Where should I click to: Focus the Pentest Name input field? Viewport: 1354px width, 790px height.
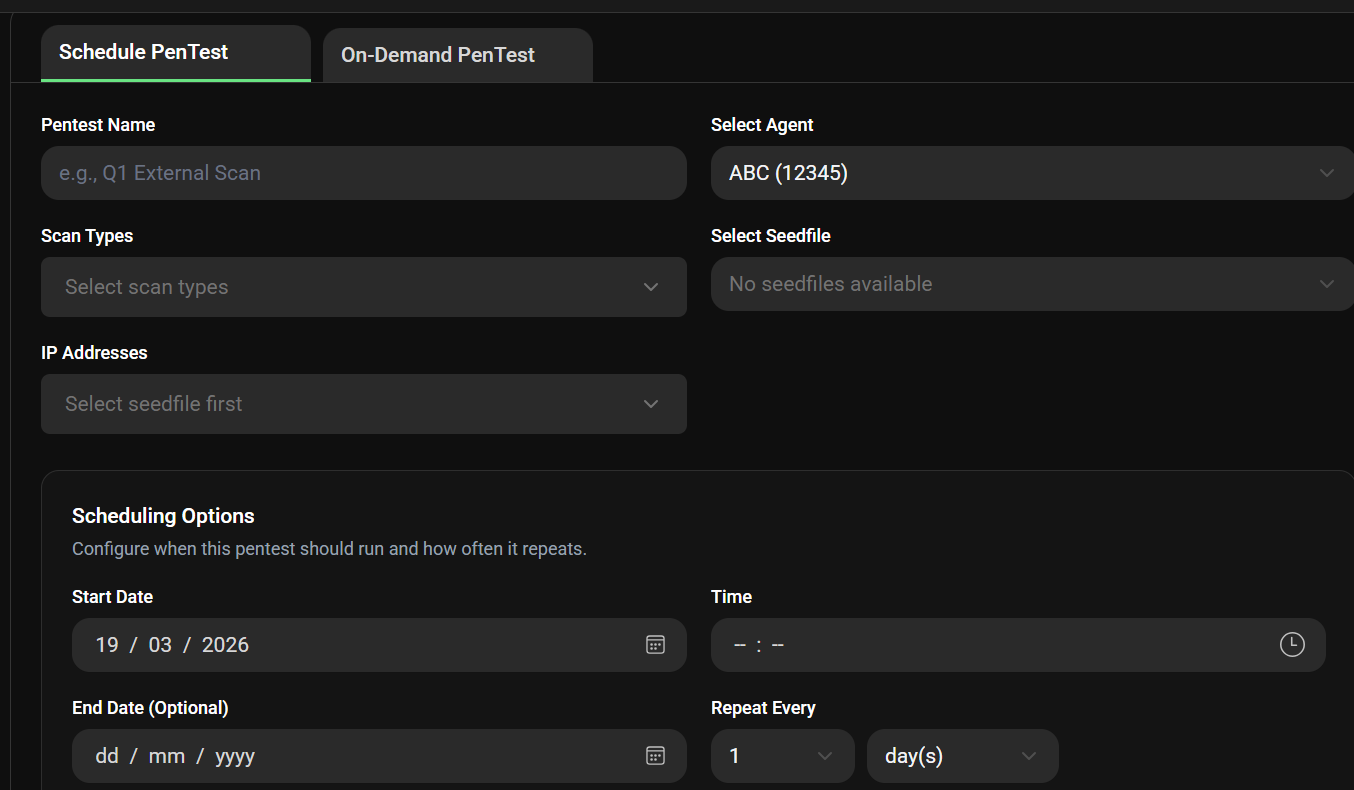point(364,173)
